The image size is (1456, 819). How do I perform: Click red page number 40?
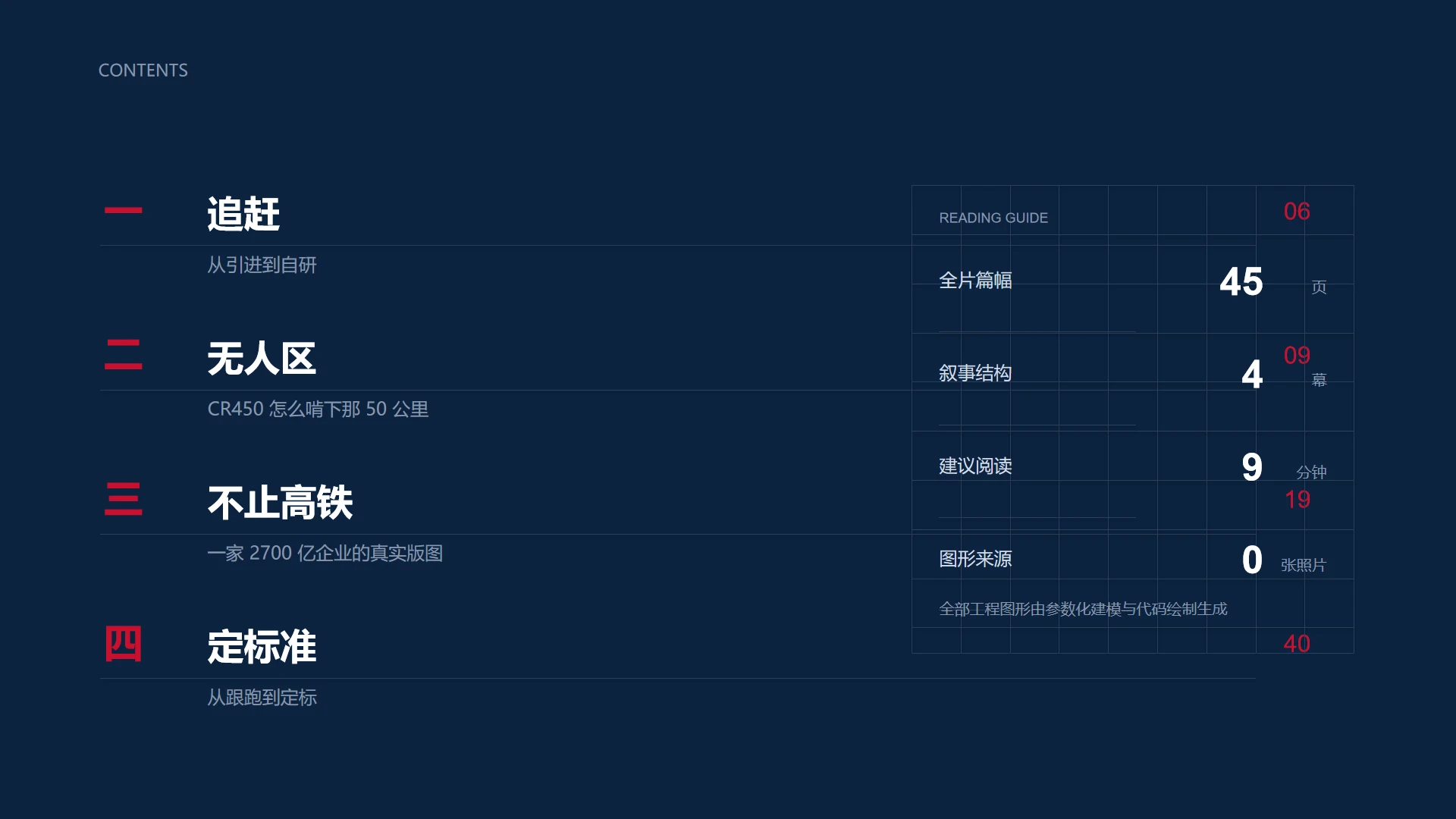1297,643
